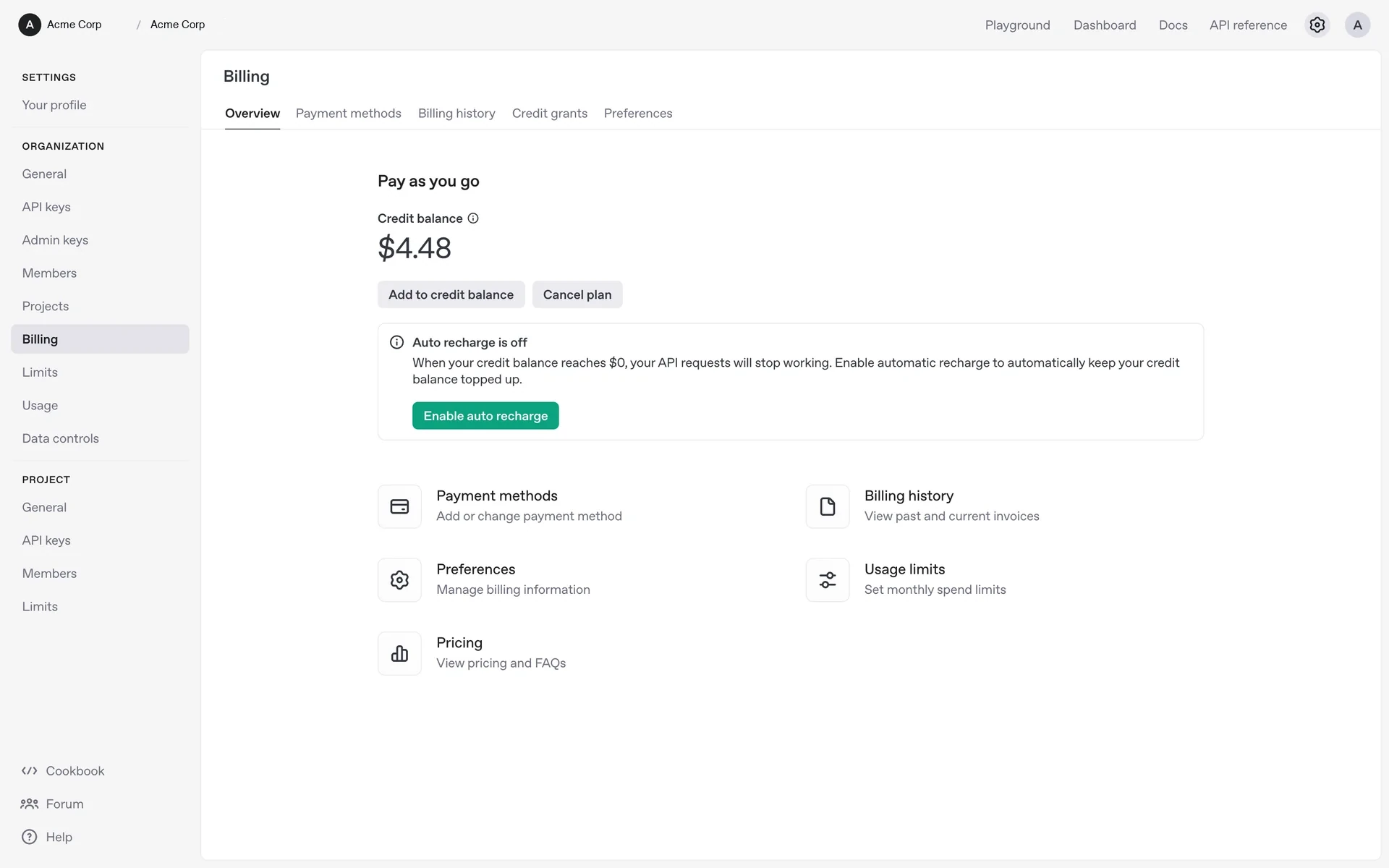
Task: Open Docs in top navigation
Action: point(1173,25)
